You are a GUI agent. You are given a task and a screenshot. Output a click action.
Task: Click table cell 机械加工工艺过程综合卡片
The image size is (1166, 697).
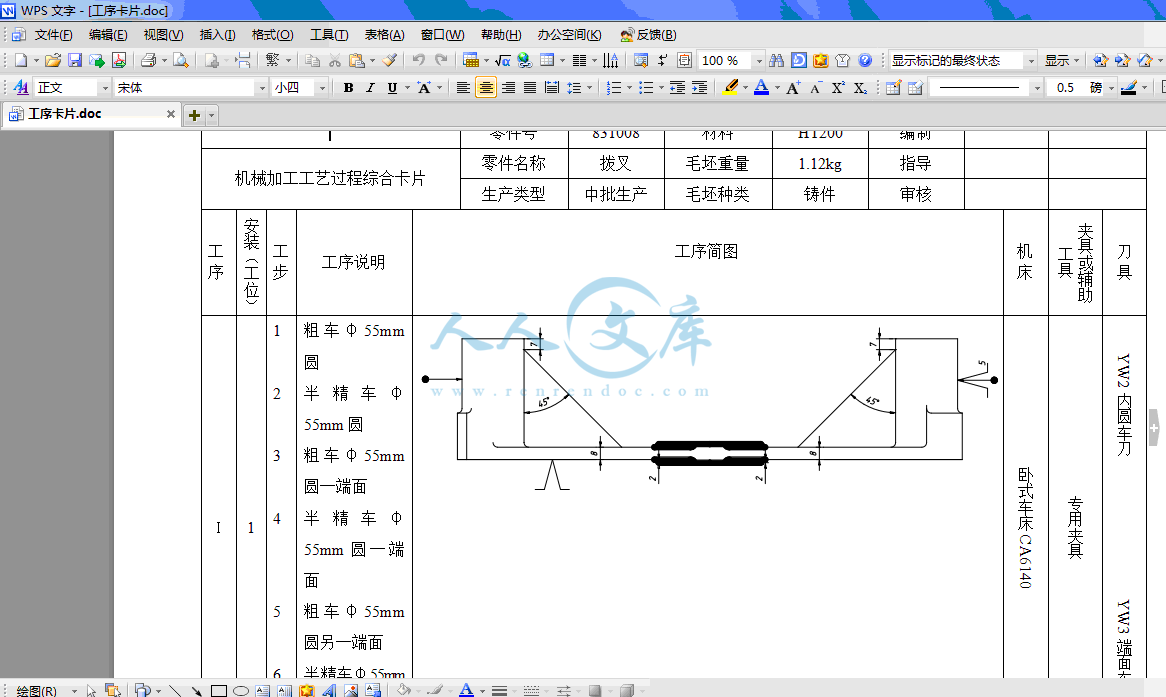click(x=329, y=179)
